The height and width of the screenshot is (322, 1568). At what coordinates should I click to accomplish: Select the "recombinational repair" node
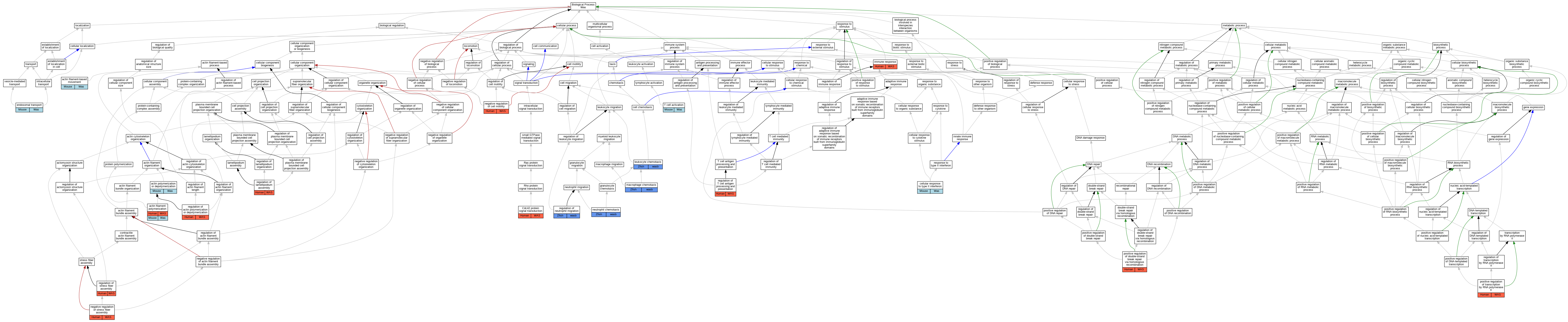point(1125,187)
